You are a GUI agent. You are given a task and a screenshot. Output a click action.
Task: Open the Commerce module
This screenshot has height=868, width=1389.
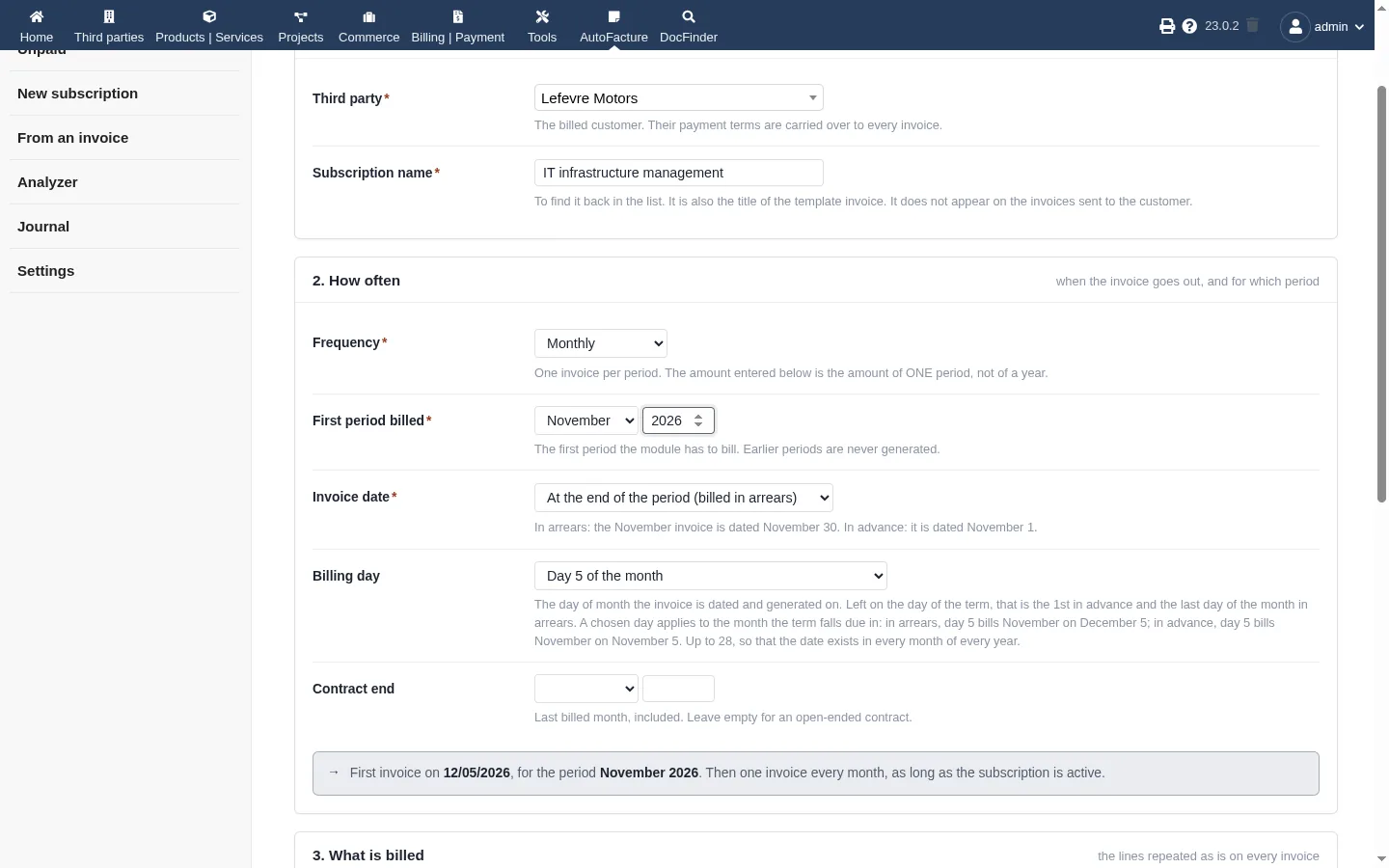tap(368, 26)
